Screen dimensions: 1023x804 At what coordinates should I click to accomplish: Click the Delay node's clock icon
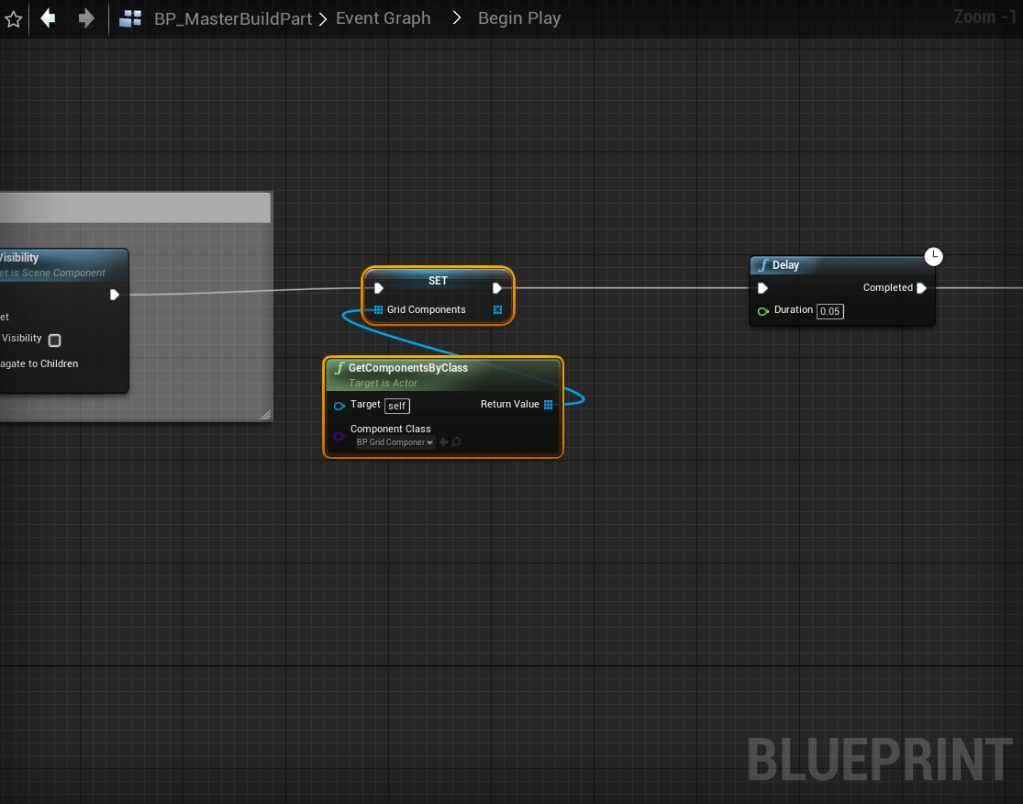tap(933, 256)
